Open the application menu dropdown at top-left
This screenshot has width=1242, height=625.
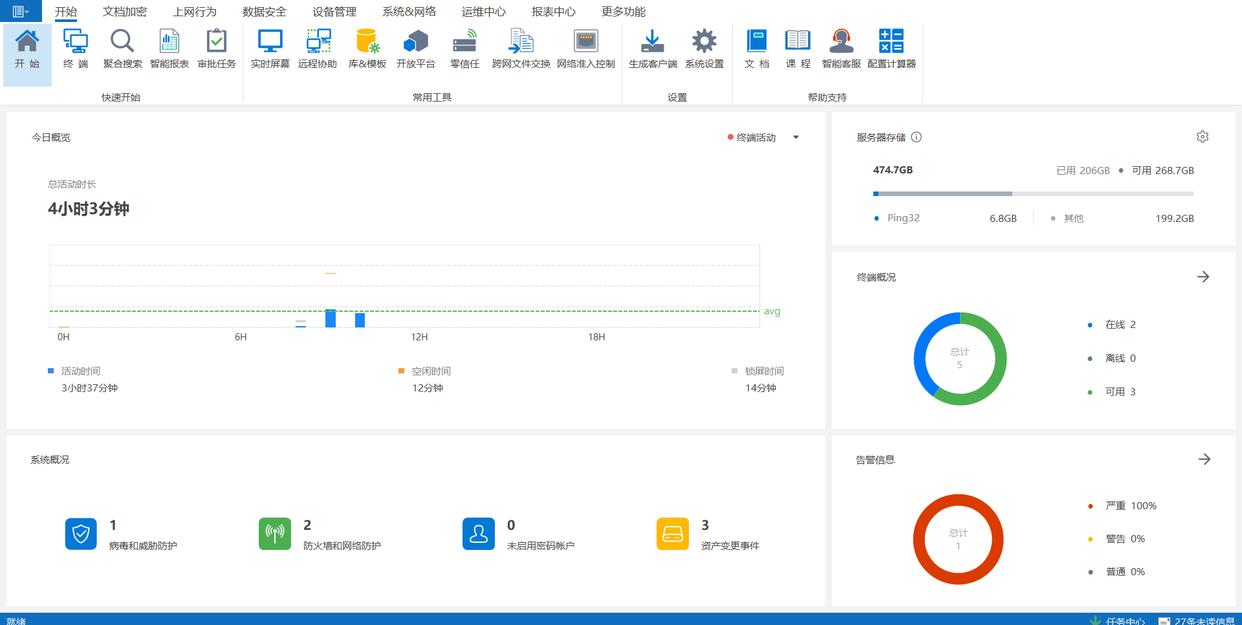click(20, 11)
